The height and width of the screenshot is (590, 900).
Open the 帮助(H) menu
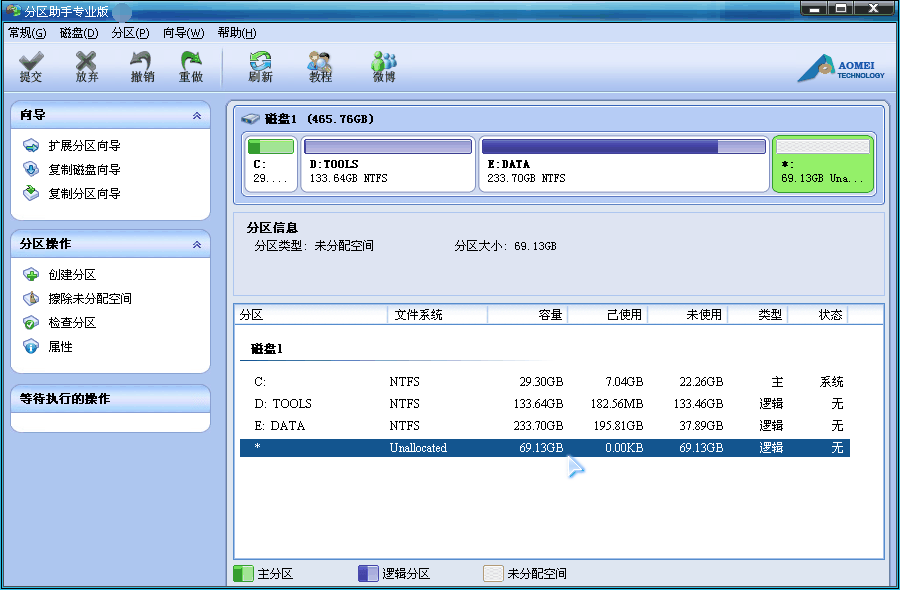(x=234, y=32)
